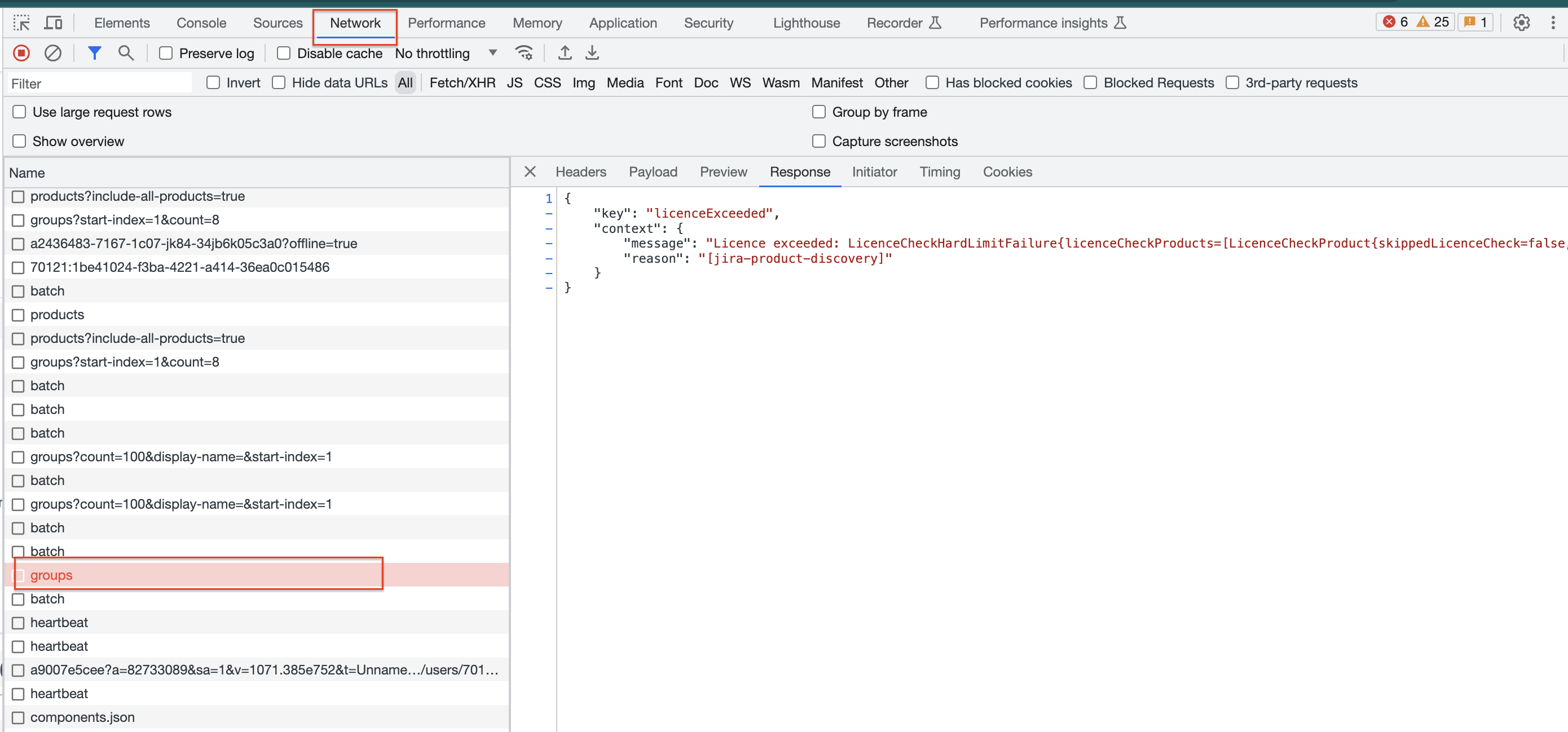The image size is (1568, 732).
Task: Import HAR file using the upload arrow
Action: [565, 54]
